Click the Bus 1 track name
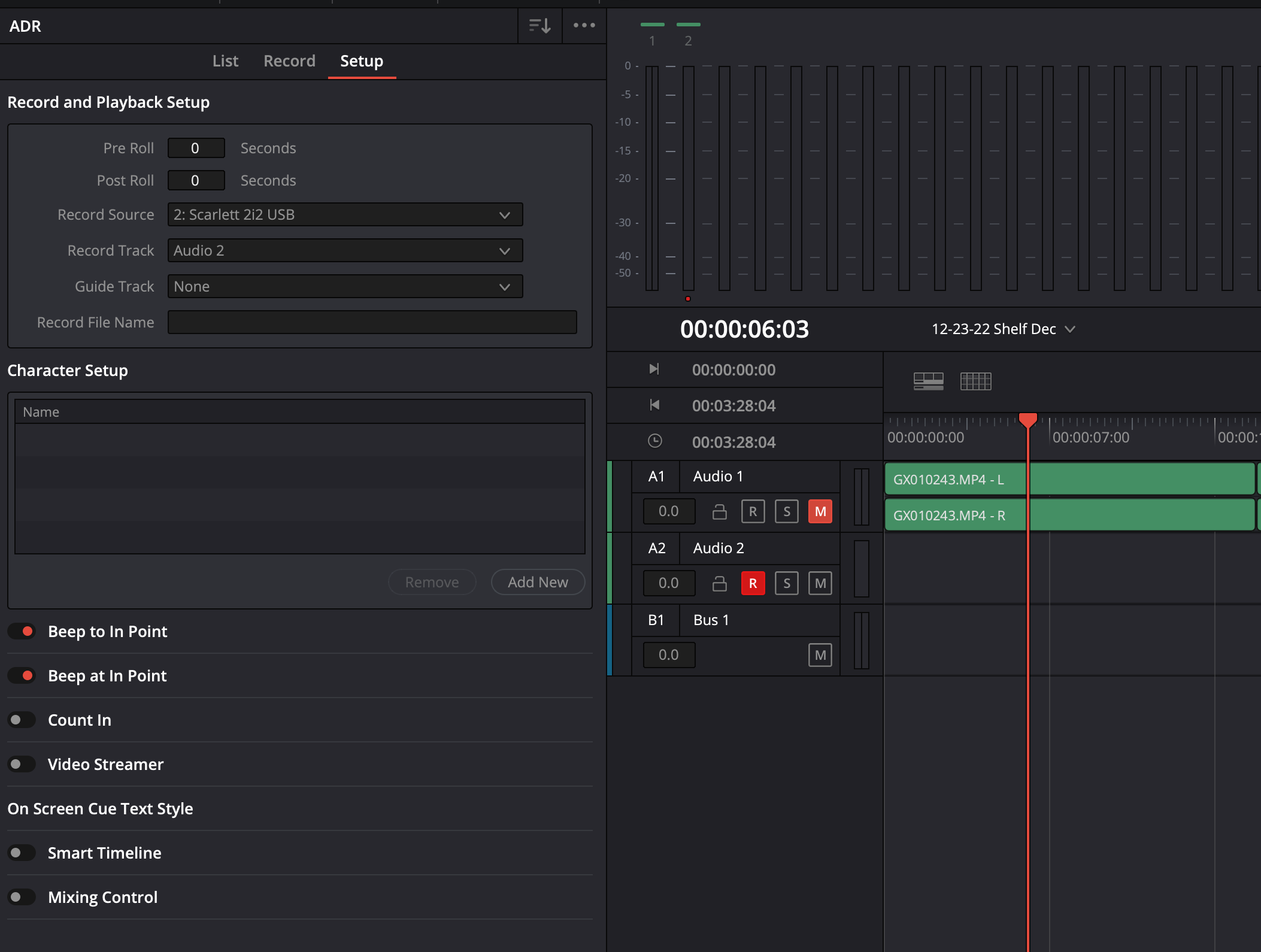The height and width of the screenshot is (952, 1261). click(x=711, y=620)
